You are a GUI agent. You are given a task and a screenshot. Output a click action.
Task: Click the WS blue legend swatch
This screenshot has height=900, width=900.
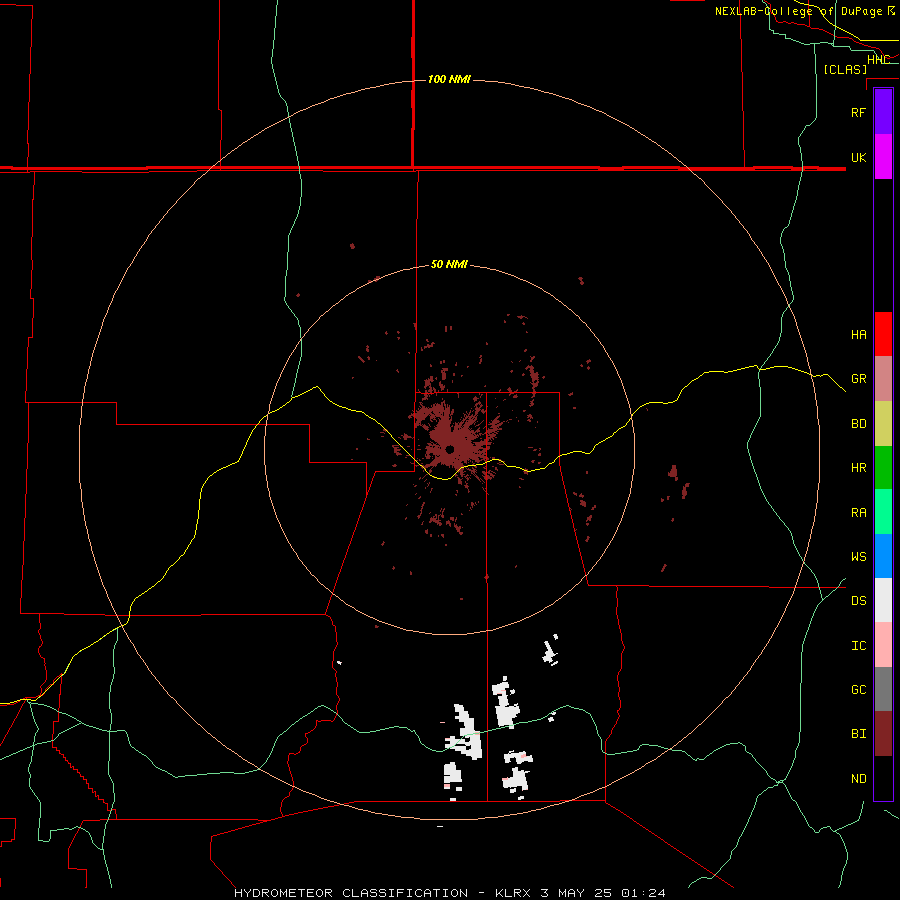click(x=883, y=556)
